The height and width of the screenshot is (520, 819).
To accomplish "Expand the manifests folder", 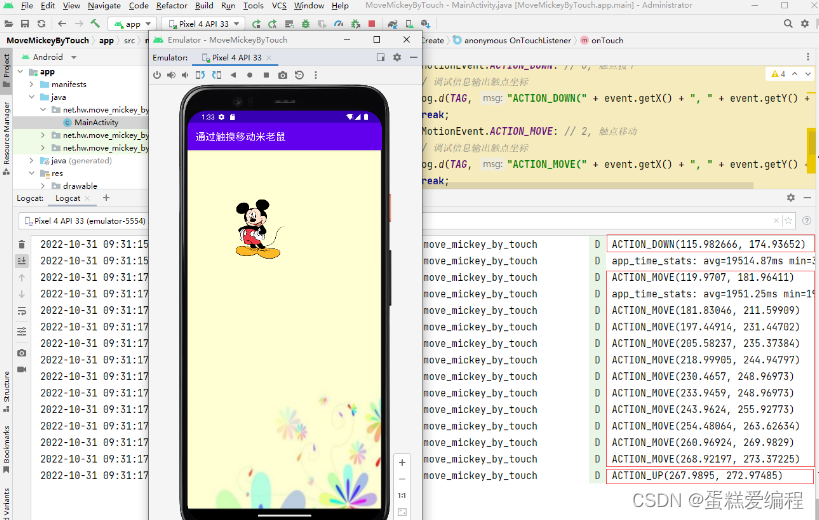I will point(31,84).
